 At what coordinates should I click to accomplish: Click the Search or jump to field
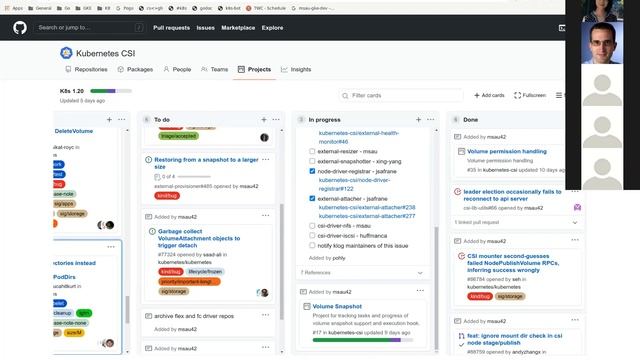90,28
